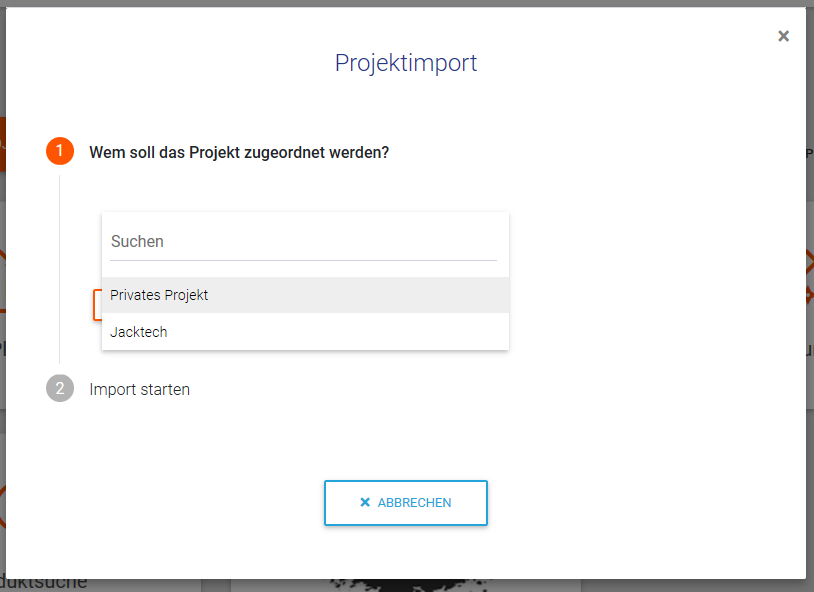Image resolution: width=814 pixels, height=592 pixels.
Task: Click the orange-bordered dropdown field behind the list
Action: tap(97, 305)
